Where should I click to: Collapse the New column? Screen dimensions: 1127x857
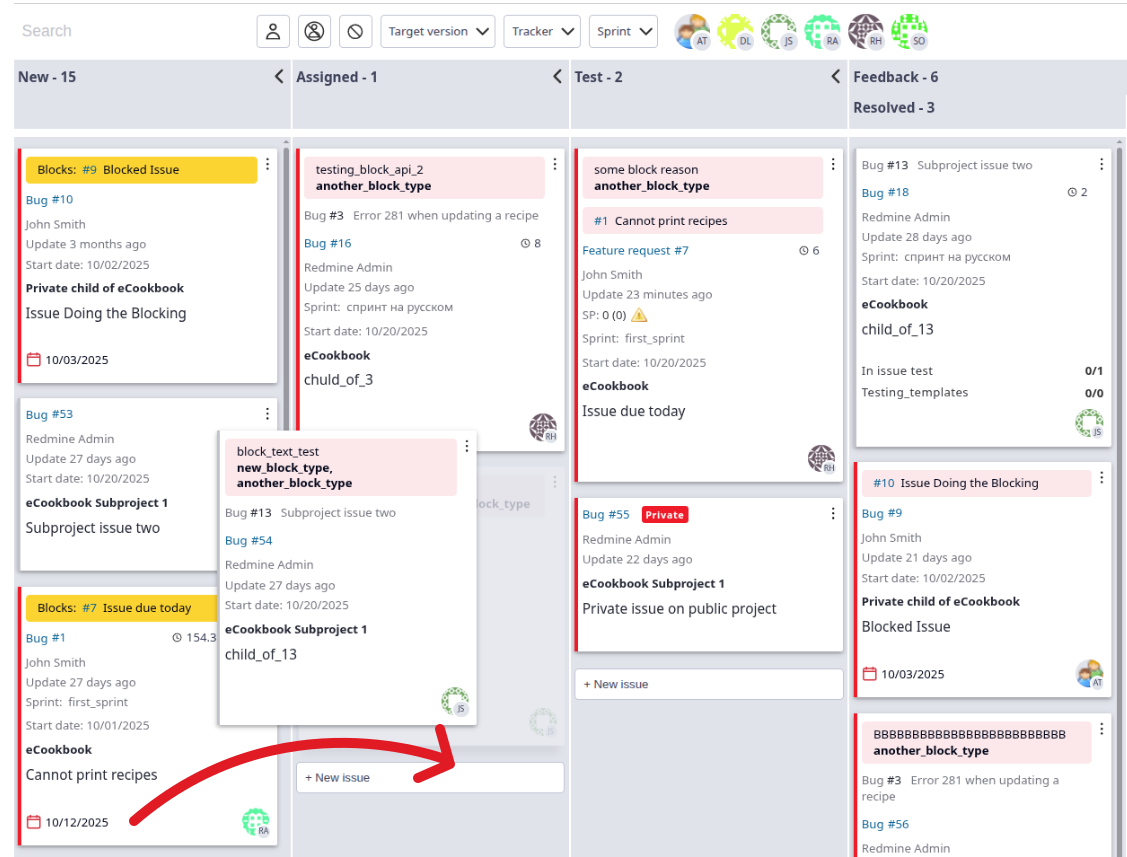279,77
